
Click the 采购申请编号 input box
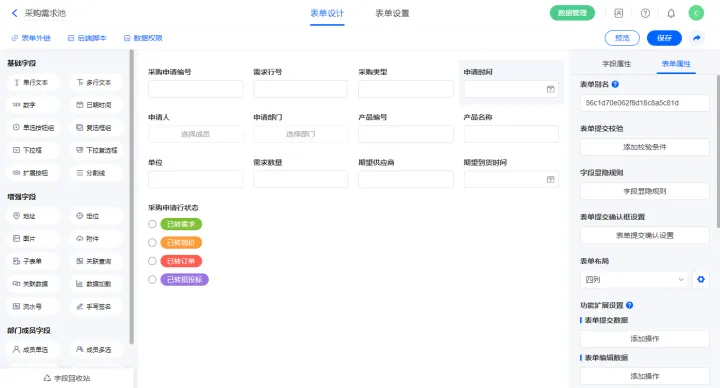tap(196, 89)
